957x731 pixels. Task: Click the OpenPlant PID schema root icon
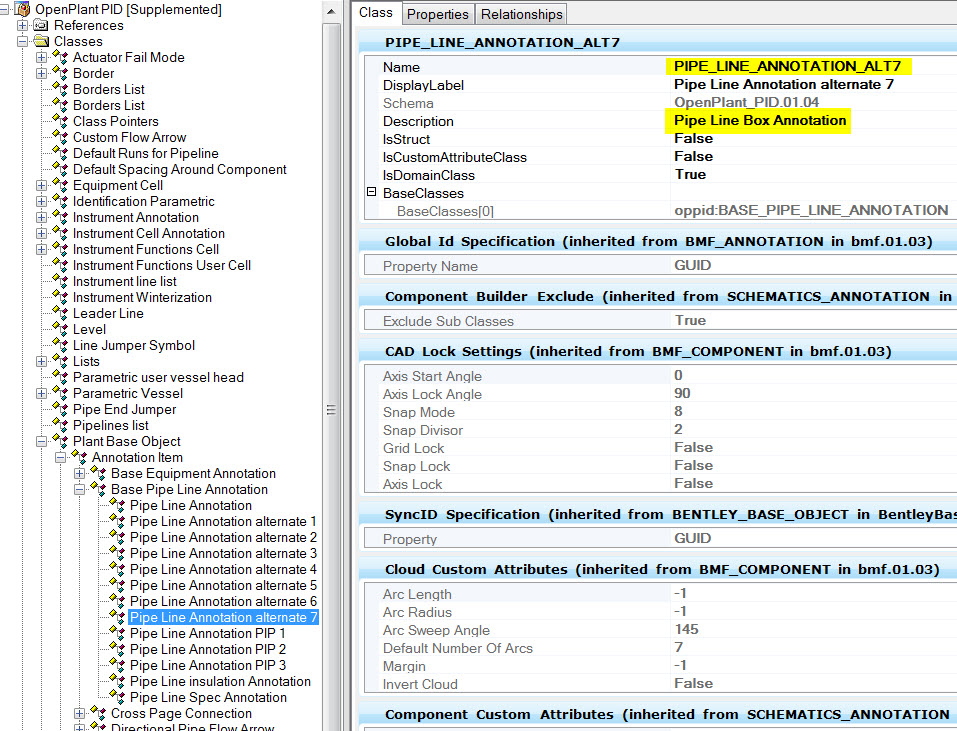click(x=22, y=9)
